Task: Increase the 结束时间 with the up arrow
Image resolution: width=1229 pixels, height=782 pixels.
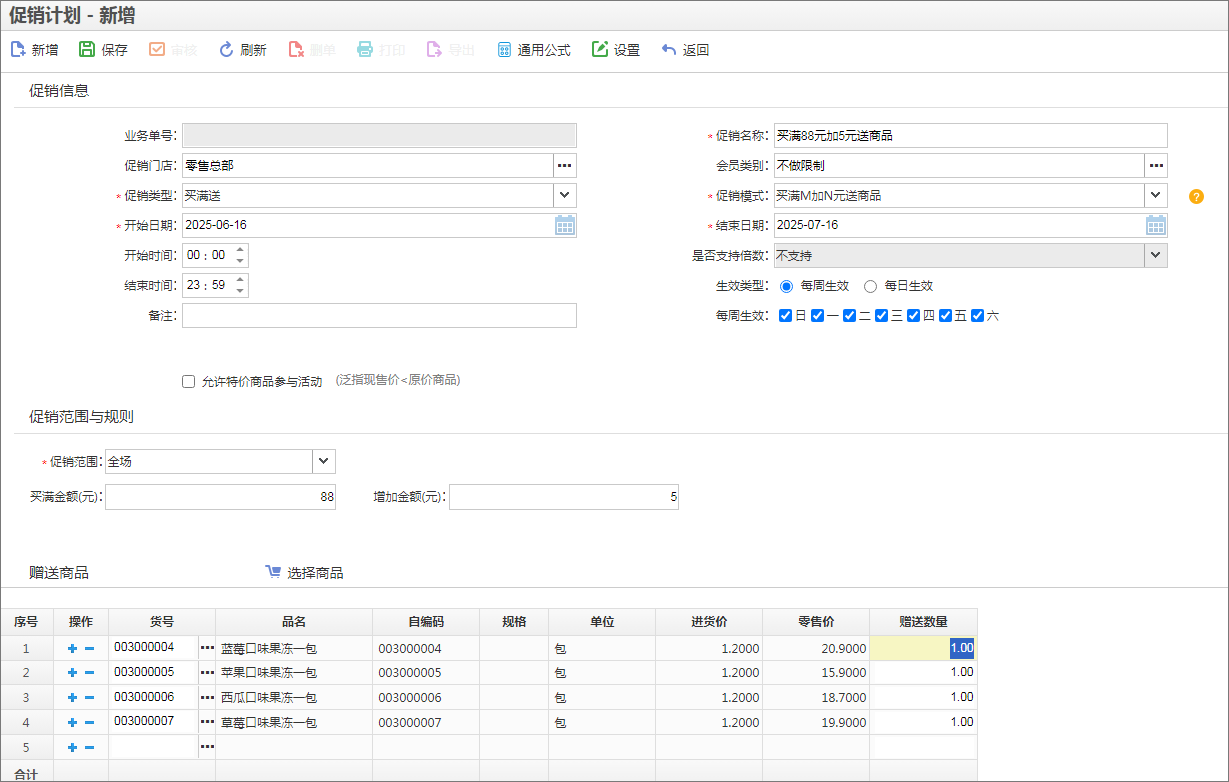Action: (240, 280)
